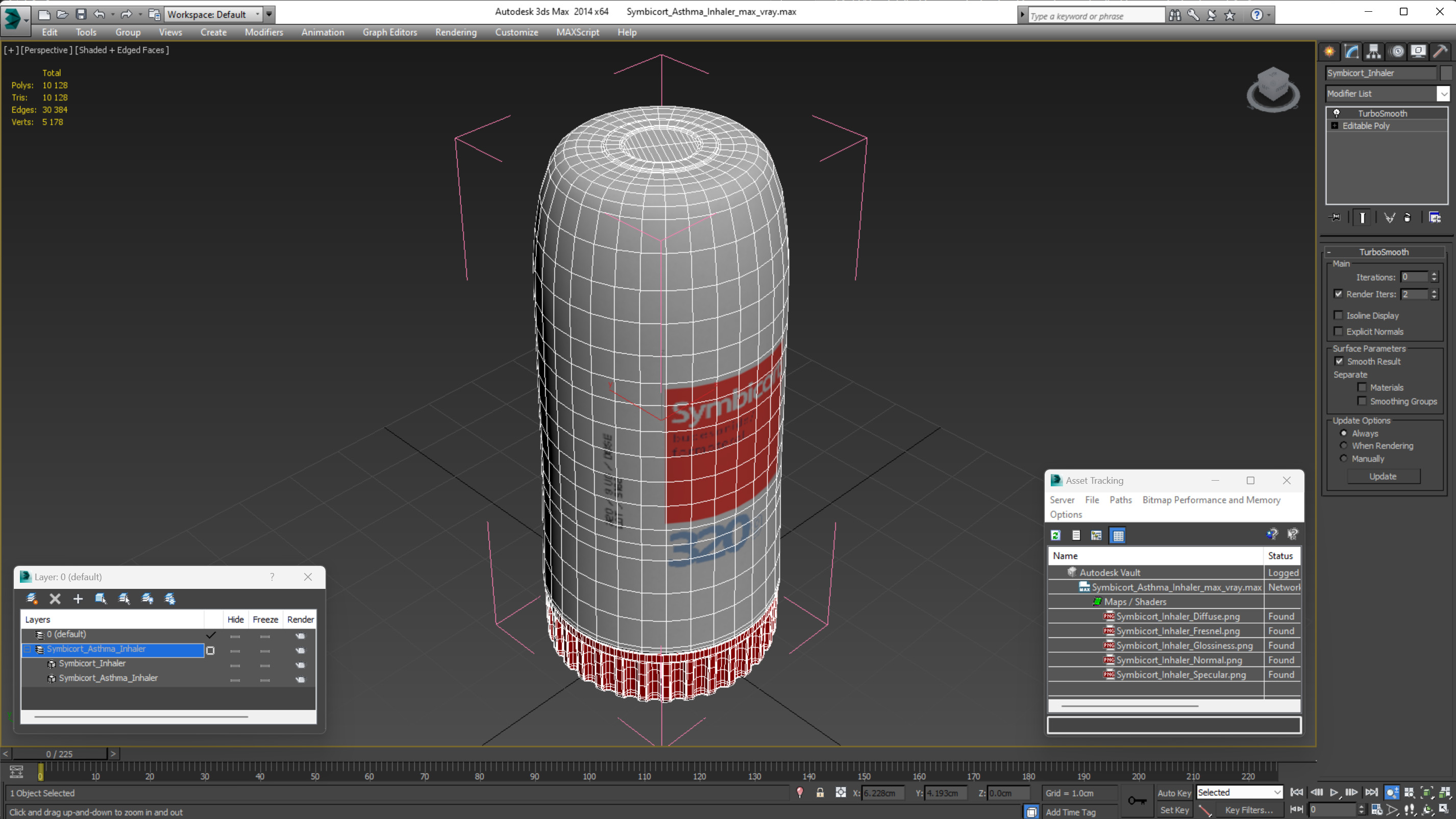Click the time slider at 0 / 225
This screenshot has height=819, width=1456.
pyautogui.click(x=59, y=754)
